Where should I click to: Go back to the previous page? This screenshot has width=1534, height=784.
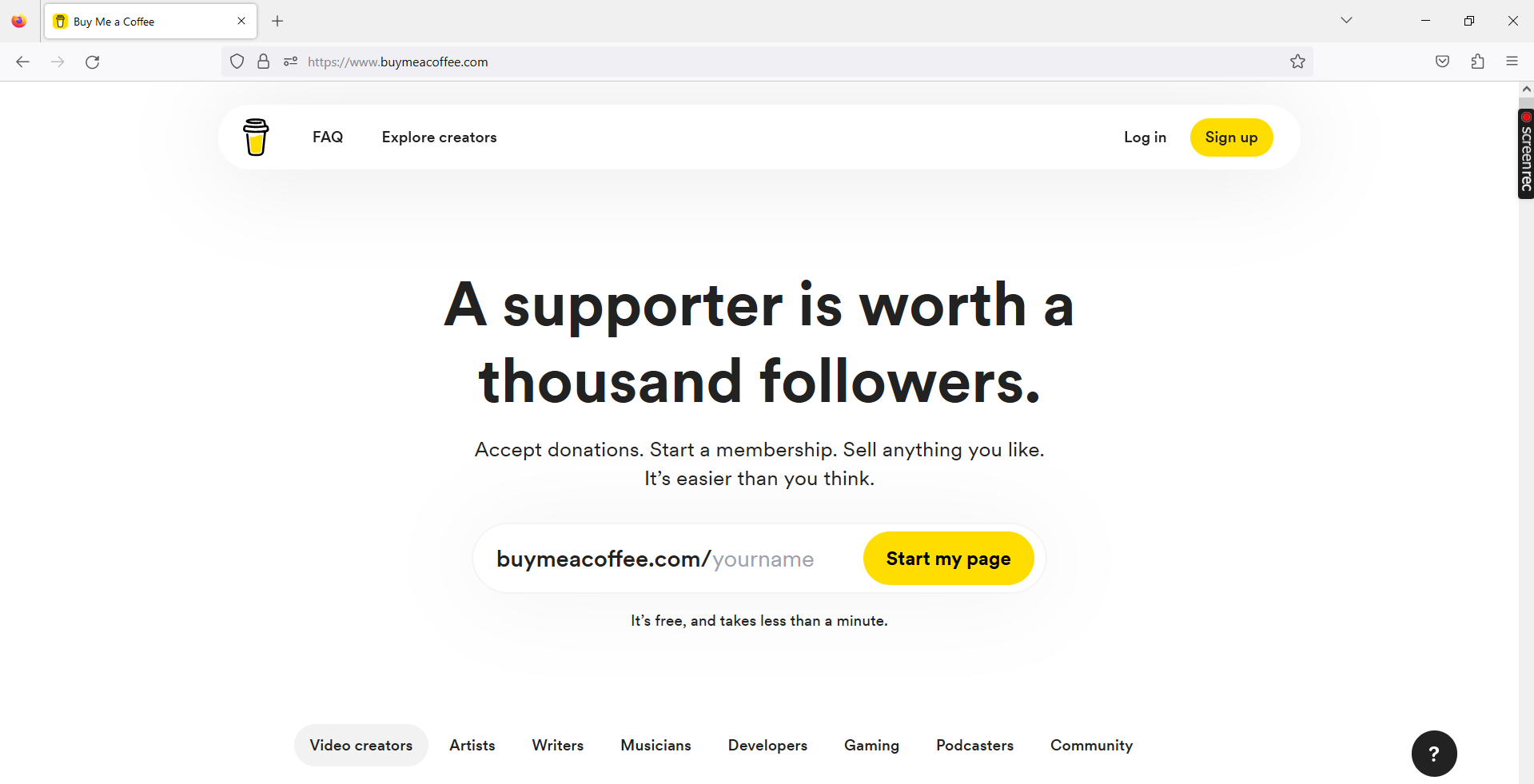22,62
